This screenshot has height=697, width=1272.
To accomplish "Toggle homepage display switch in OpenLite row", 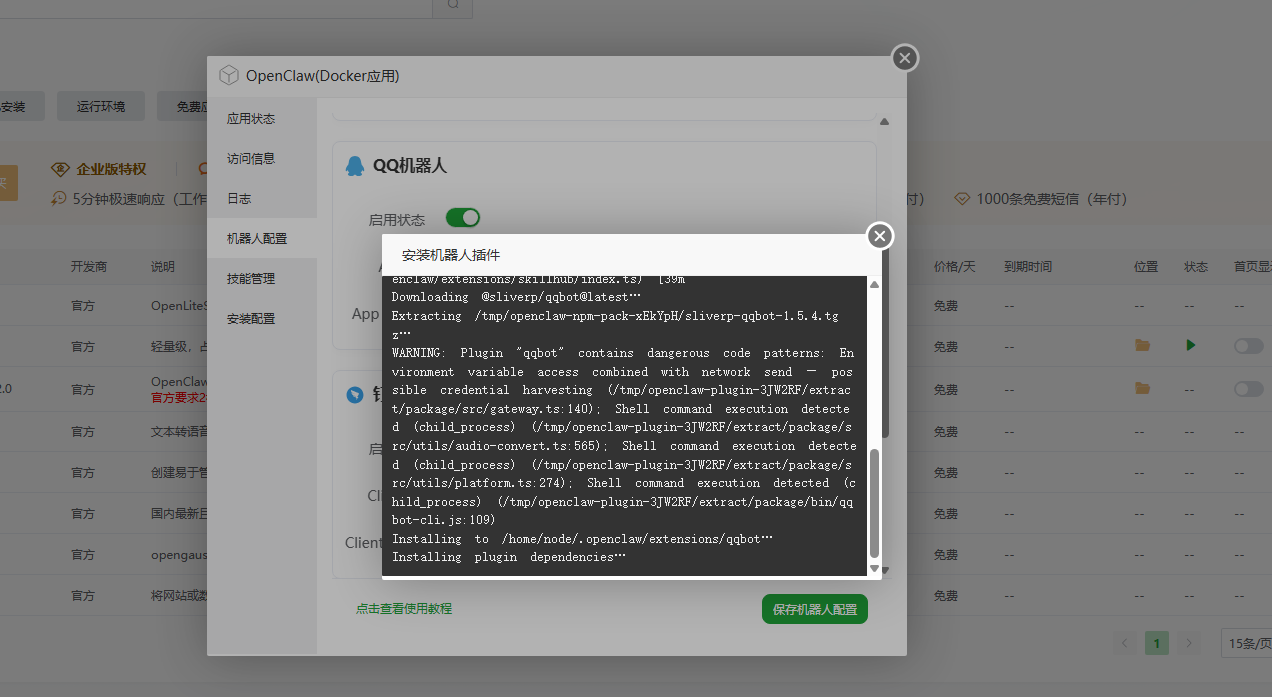I will click(x=1248, y=346).
